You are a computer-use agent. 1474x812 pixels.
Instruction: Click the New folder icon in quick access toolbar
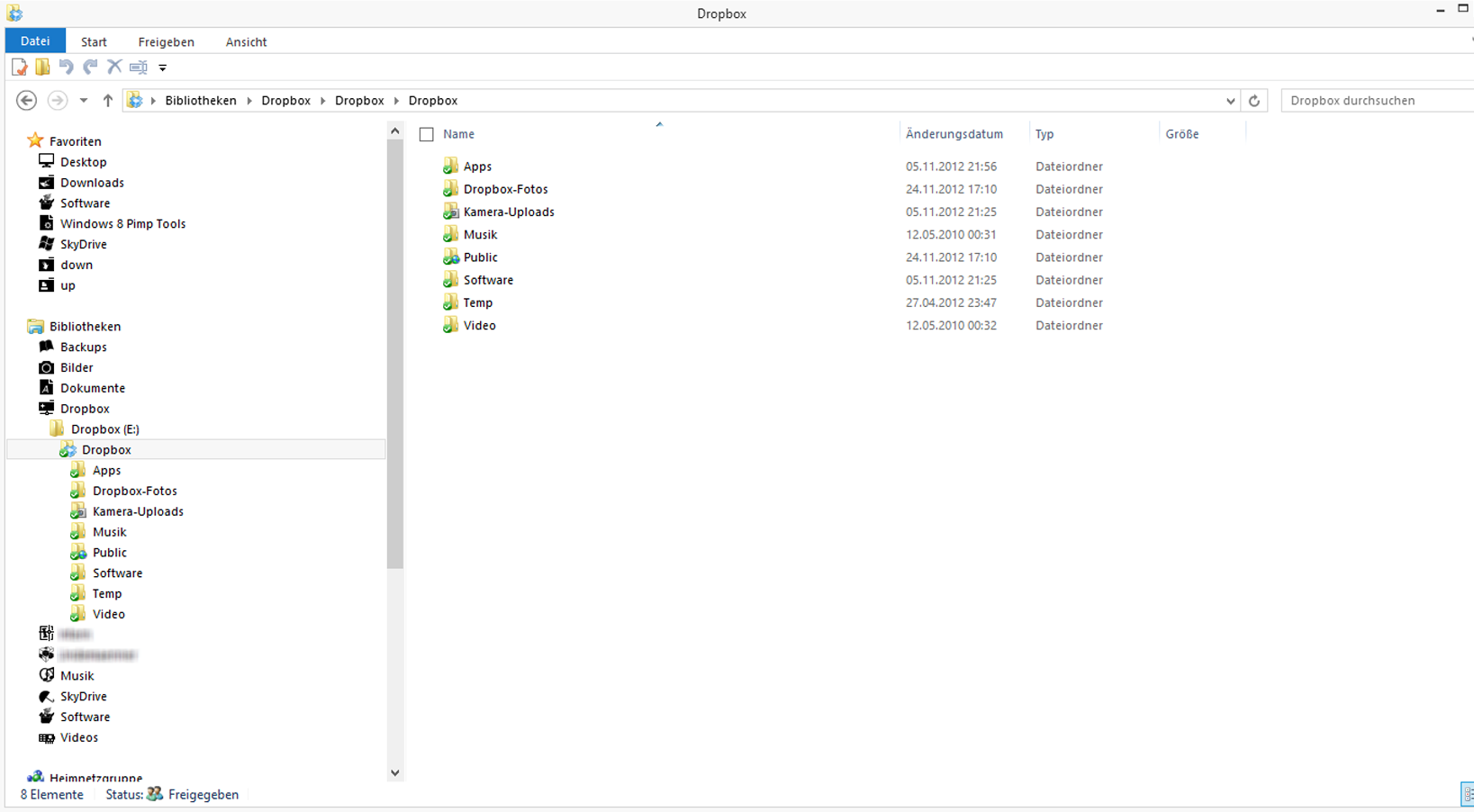coord(42,68)
